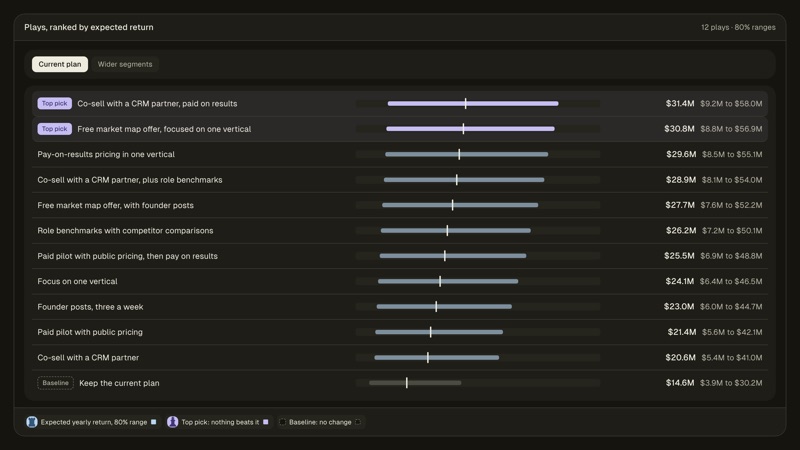Switch to the Wider segments tab
Screen dimensions: 800x450
point(125,64)
